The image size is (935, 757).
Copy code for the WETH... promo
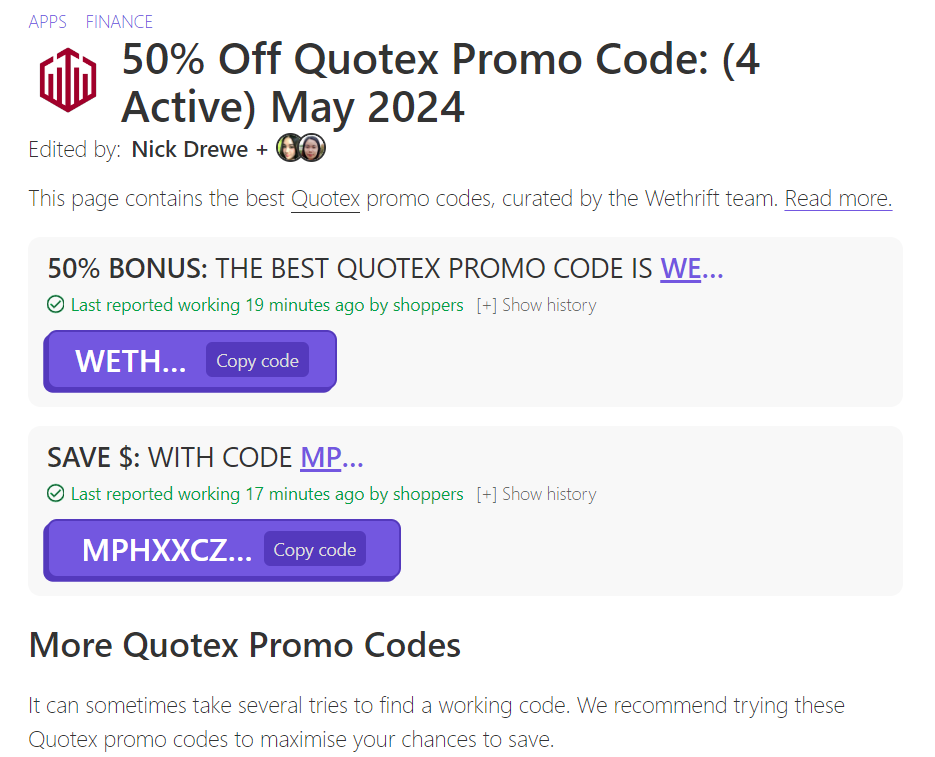point(258,360)
